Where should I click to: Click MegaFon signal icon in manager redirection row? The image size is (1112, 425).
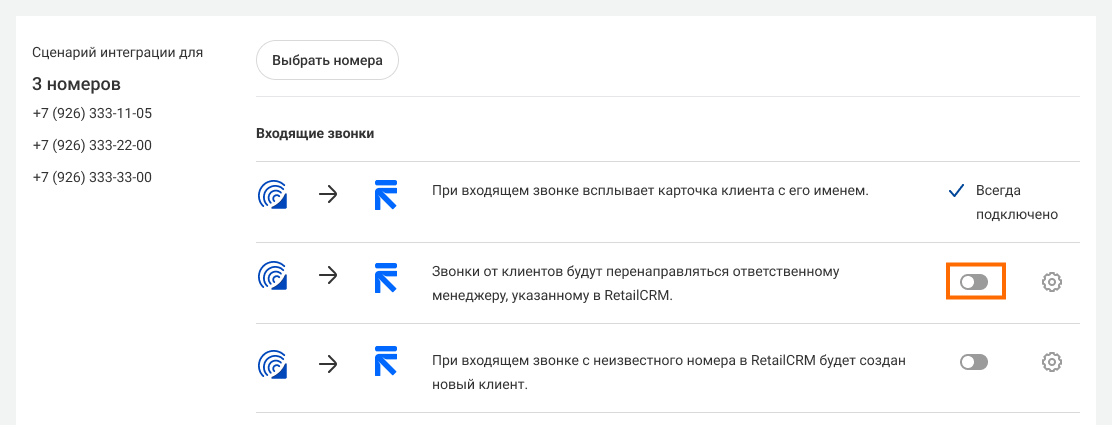(273, 277)
